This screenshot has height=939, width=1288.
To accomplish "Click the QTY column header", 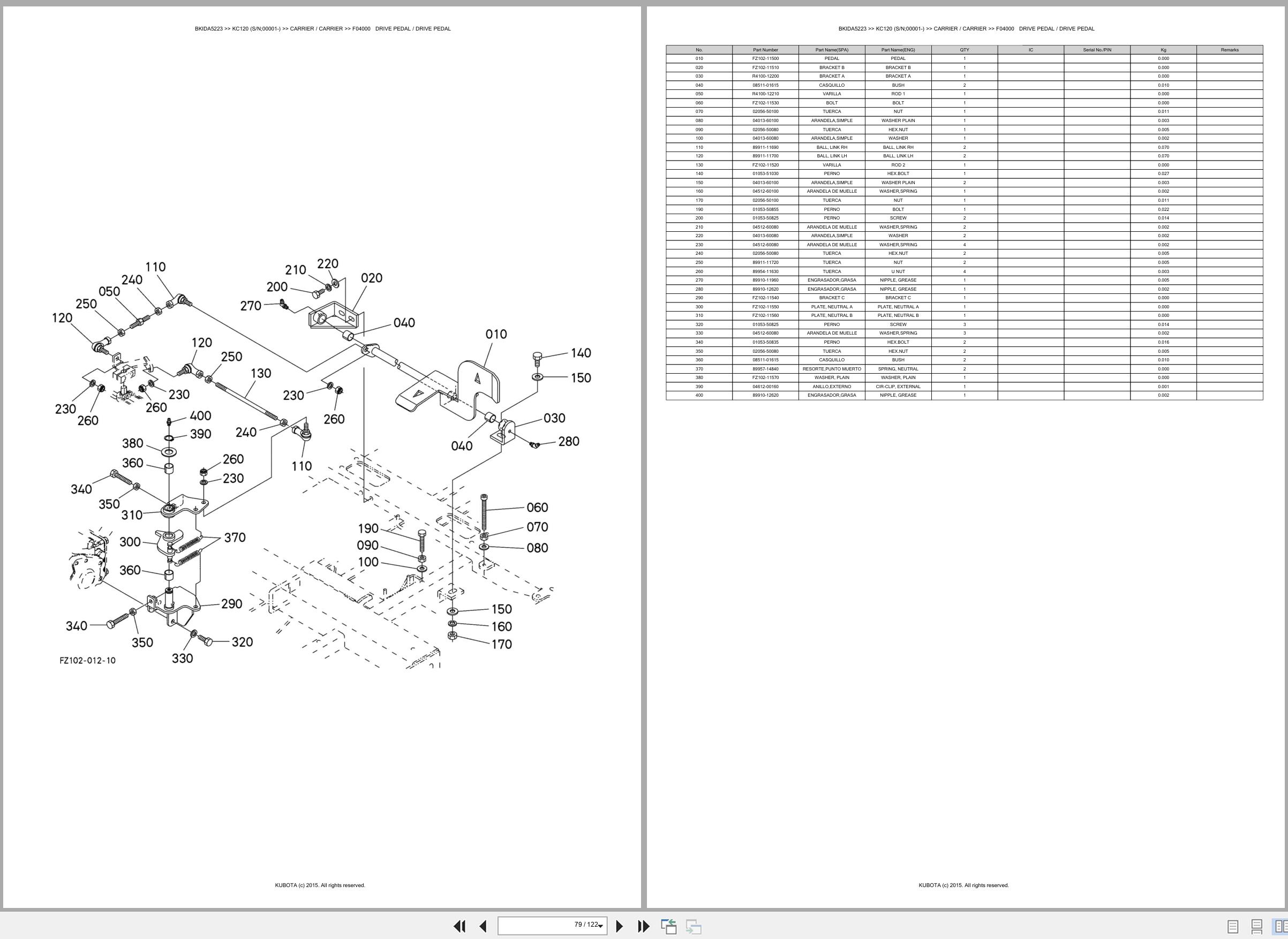I will [965, 50].
